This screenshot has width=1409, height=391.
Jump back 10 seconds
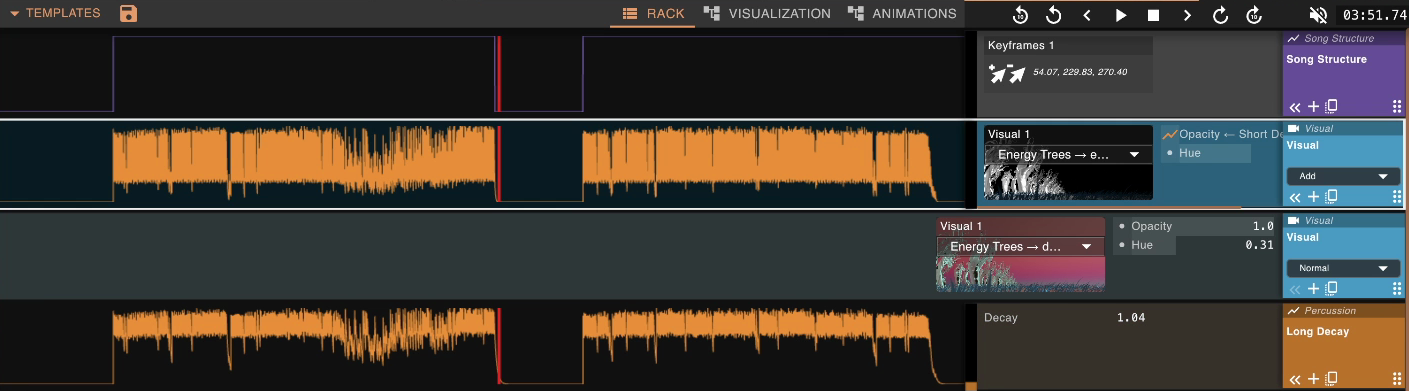click(x=1020, y=15)
